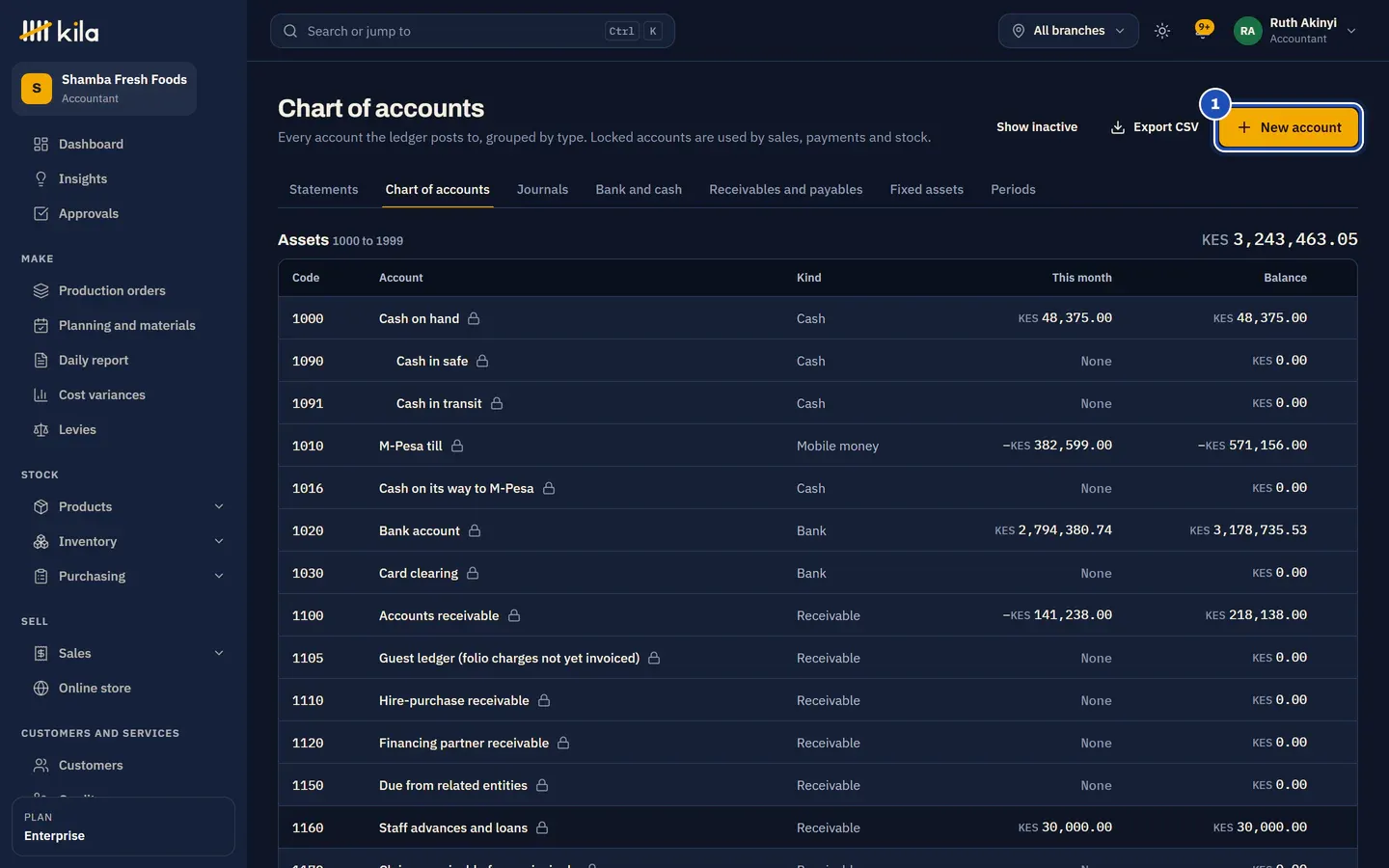This screenshot has width=1389, height=868.
Task: Click the Enterprise plan card
Action: pos(123,827)
